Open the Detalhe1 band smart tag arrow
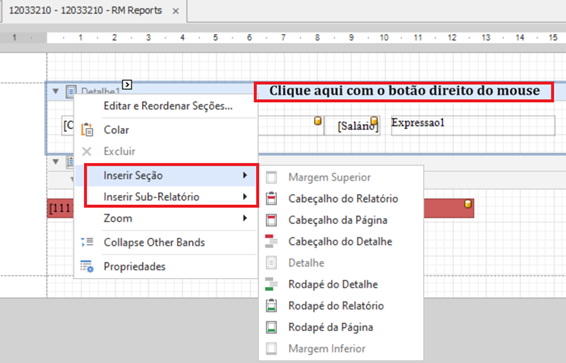This screenshot has width=566, height=363. click(127, 84)
